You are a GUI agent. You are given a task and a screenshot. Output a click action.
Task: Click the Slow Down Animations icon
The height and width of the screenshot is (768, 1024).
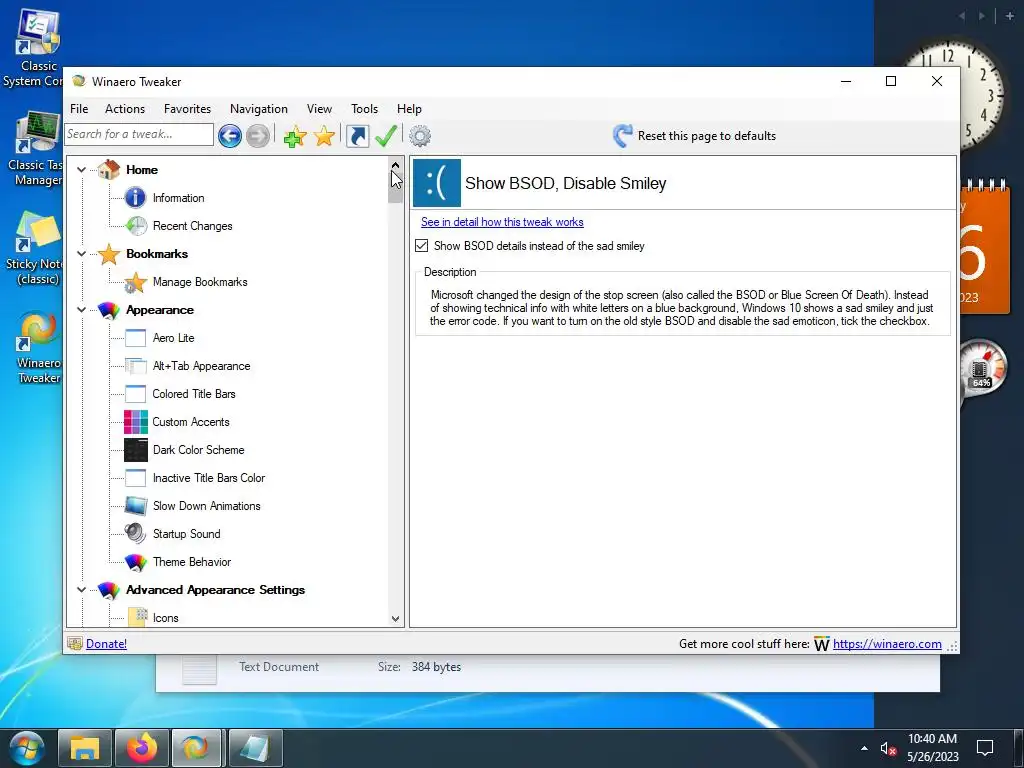coord(136,506)
